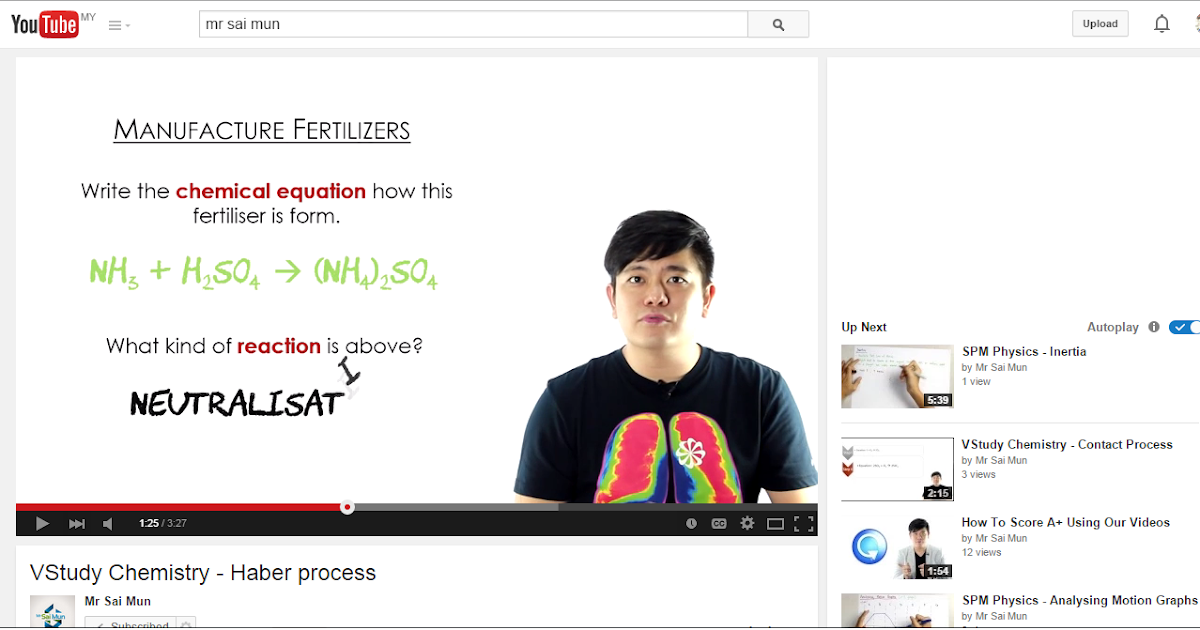The image size is (1200, 630).
Task: Skip to next video in player
Action: [x=77, y=523]
